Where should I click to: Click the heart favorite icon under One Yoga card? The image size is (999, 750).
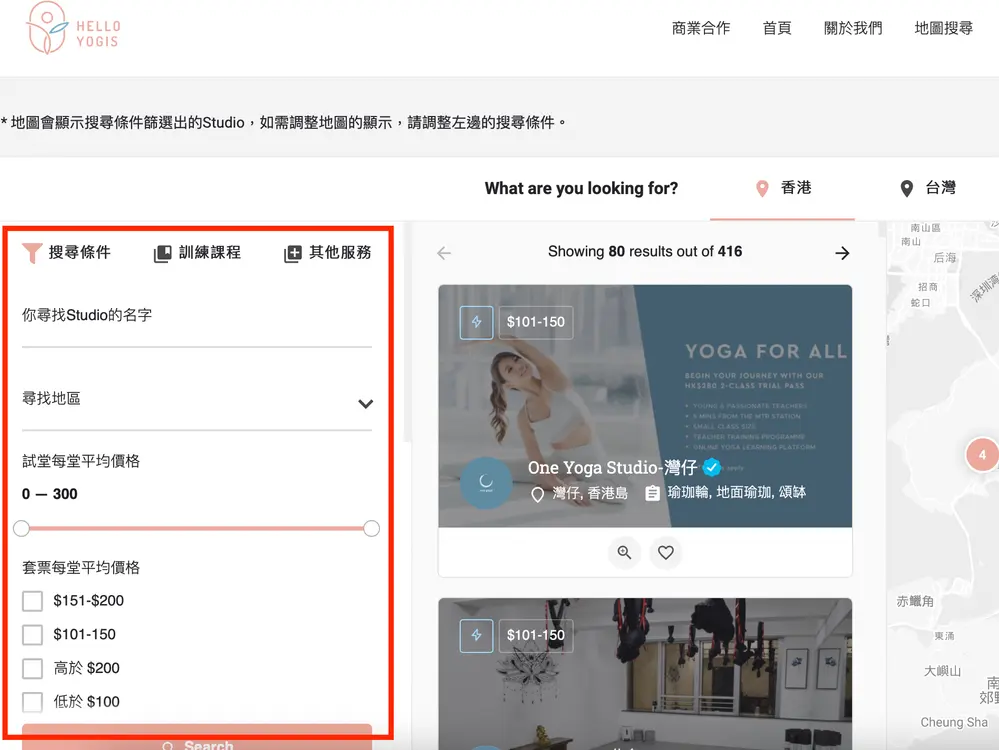(666, 552)
